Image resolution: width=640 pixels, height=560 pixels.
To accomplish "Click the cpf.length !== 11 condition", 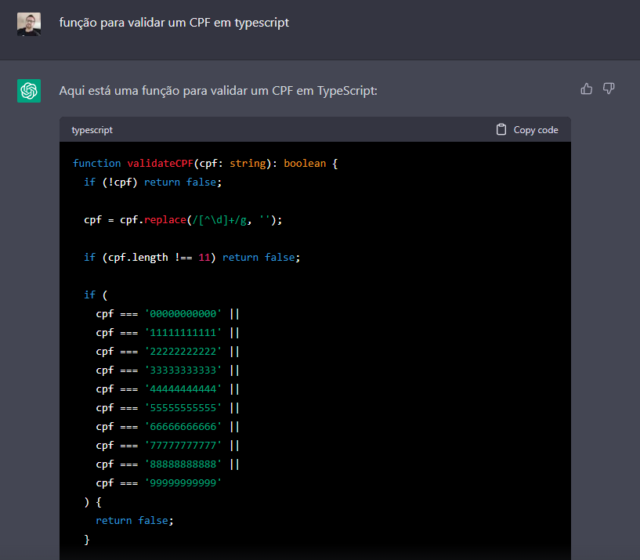I will pos(156,257).
